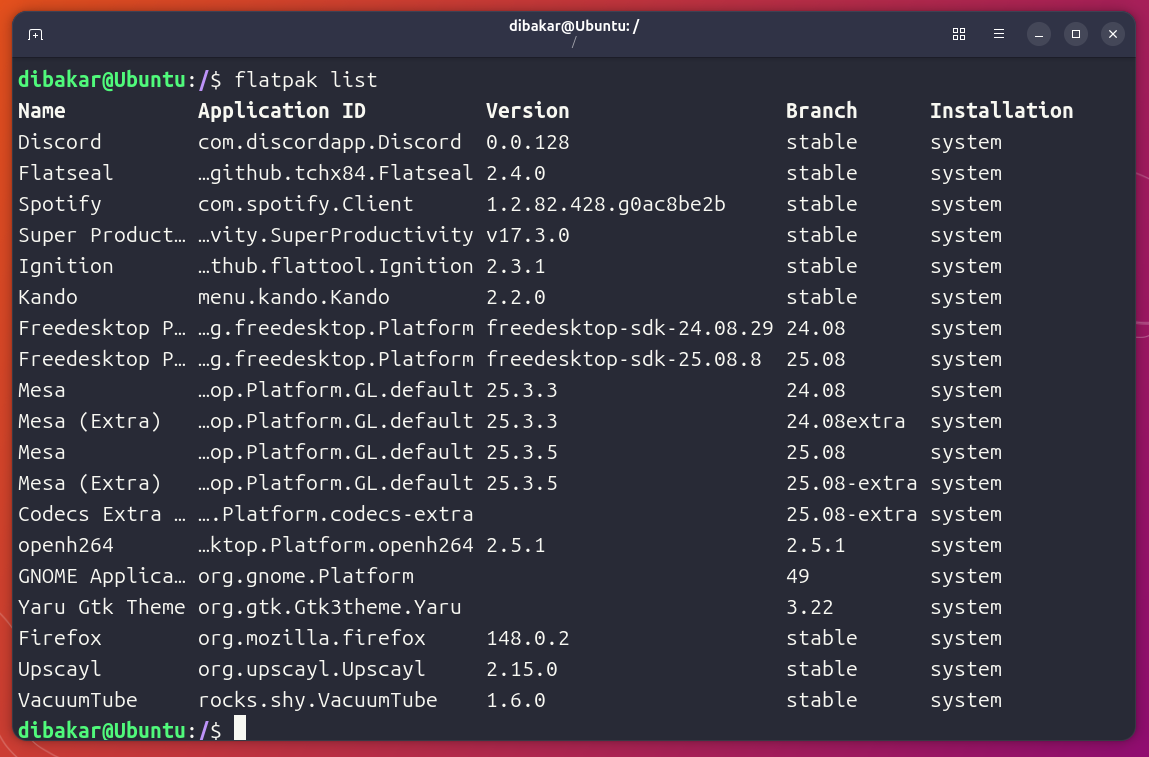
Task: Click rocks.shy.VacuumTube application ID
Action: (x=317, y=701)
